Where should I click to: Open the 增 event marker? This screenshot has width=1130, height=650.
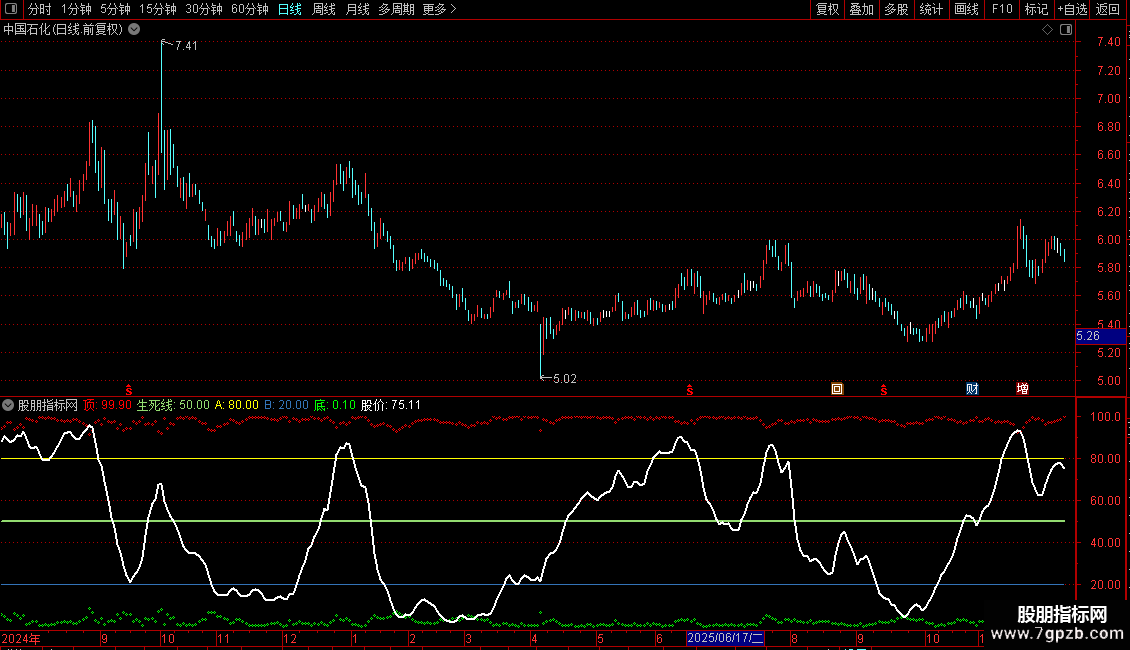point(1022,389)
